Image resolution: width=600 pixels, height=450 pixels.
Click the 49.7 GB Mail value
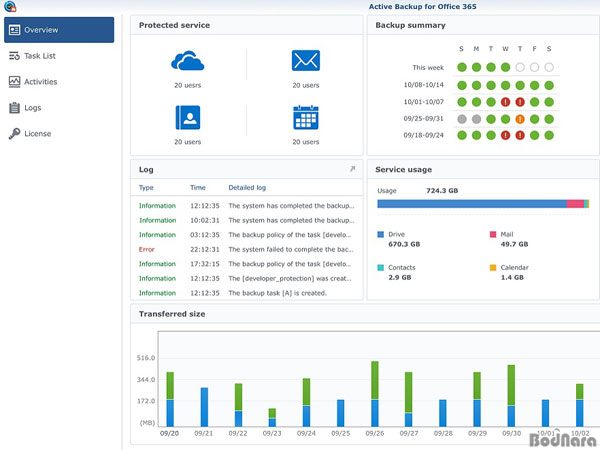click(514, 244)
